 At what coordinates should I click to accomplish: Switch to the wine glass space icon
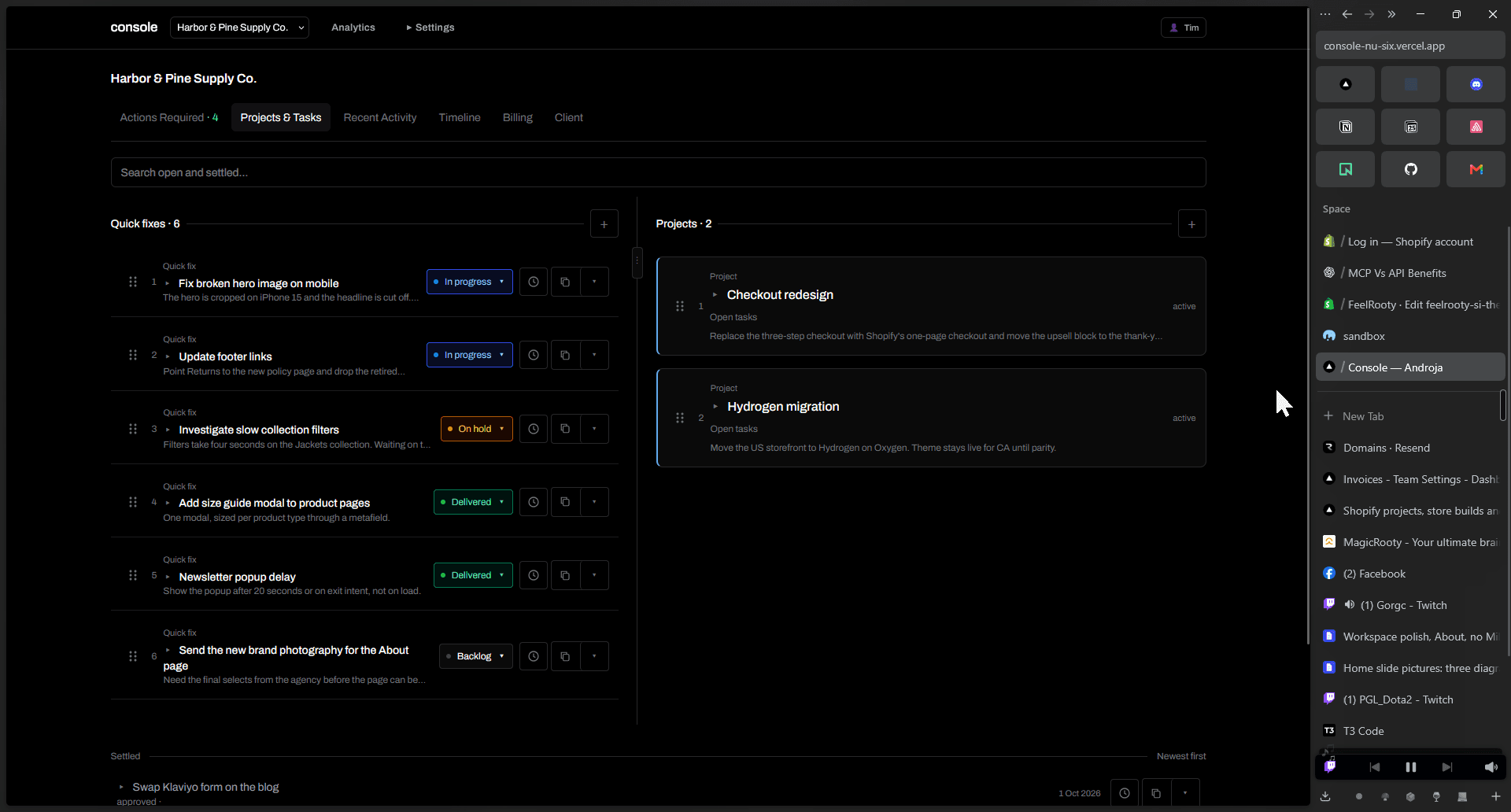point(1436,796)
